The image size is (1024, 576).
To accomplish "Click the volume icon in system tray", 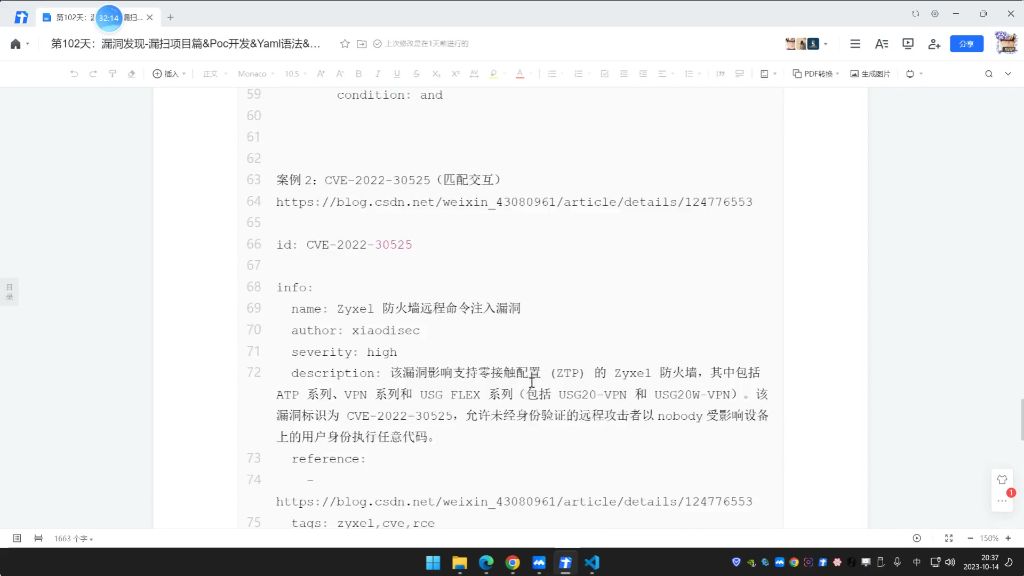I will click(x=950, y=562).
